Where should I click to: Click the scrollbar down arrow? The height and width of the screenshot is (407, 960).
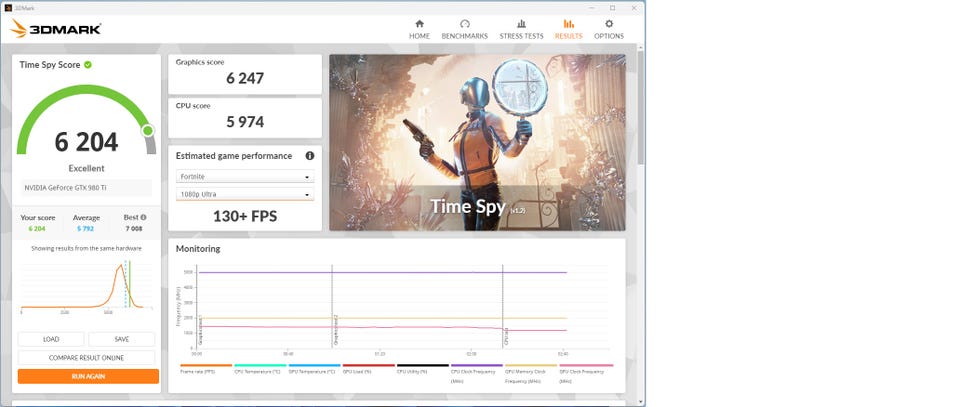pyautogui.click(x=640, y=401)
